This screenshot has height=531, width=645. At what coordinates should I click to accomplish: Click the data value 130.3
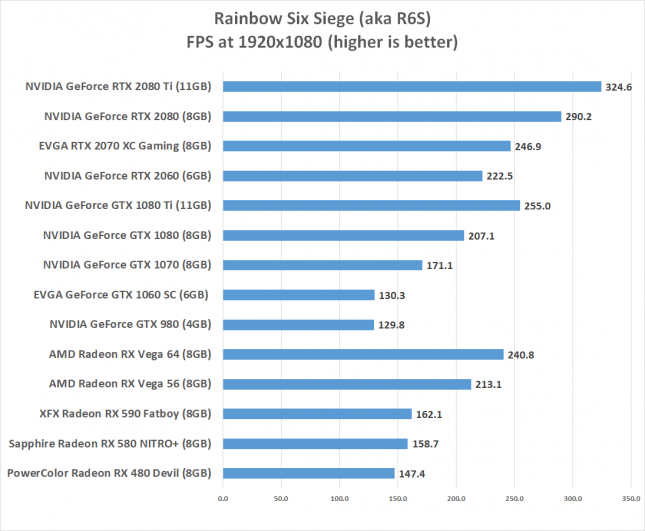[392, 296]
